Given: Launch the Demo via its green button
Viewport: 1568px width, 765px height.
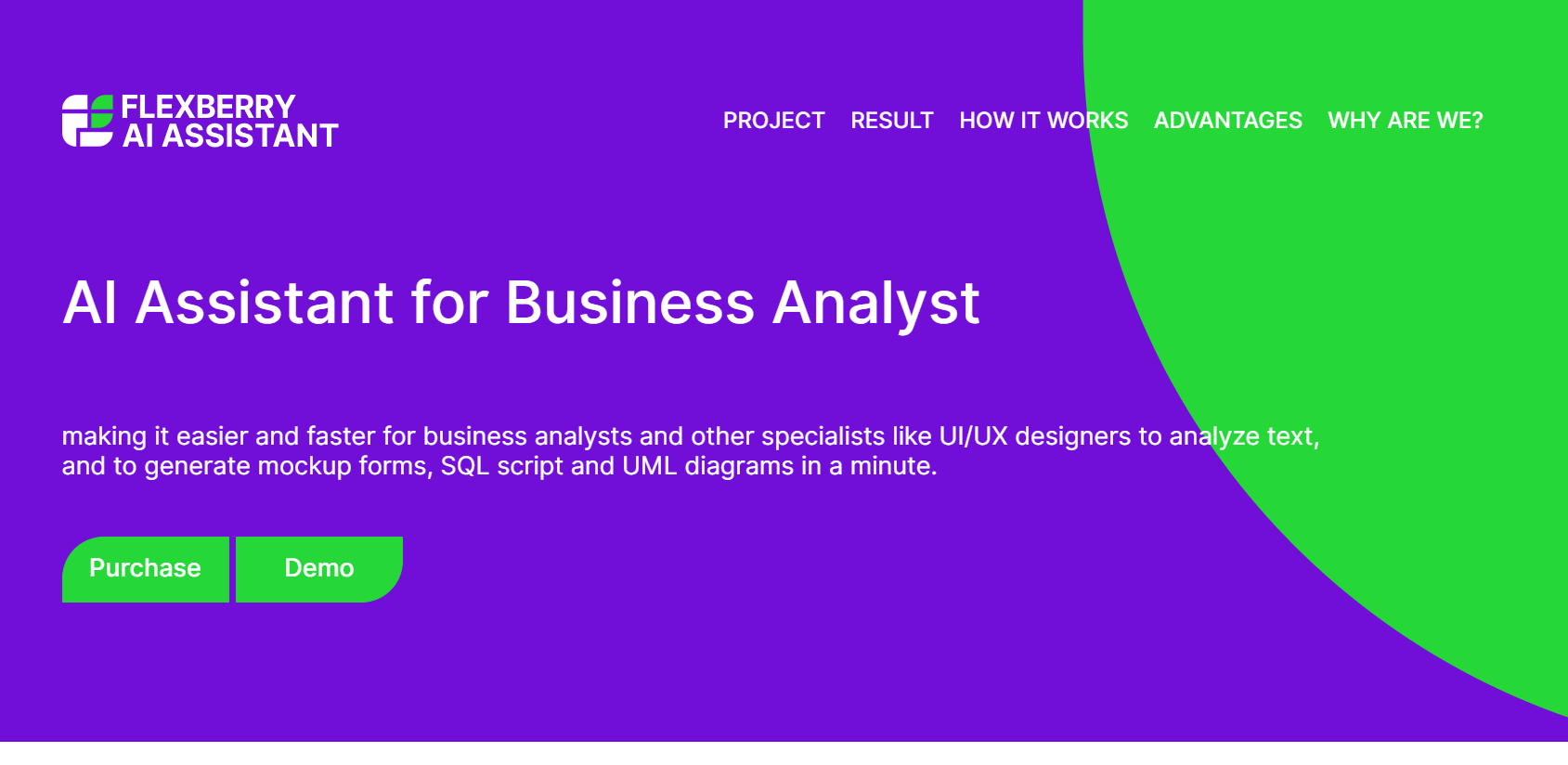Looking at the screenshot, I should click(x=318, y=568).
